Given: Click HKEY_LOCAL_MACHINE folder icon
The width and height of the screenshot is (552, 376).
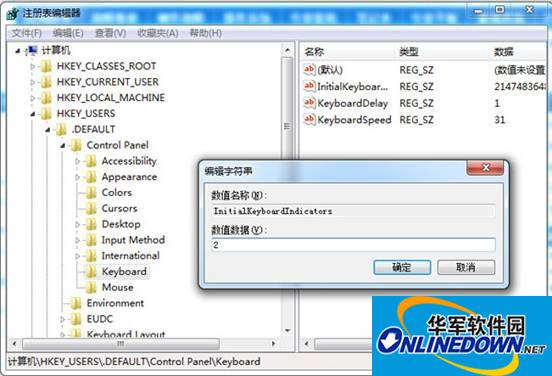Looking at the screenshot, I should coord(46,98).
